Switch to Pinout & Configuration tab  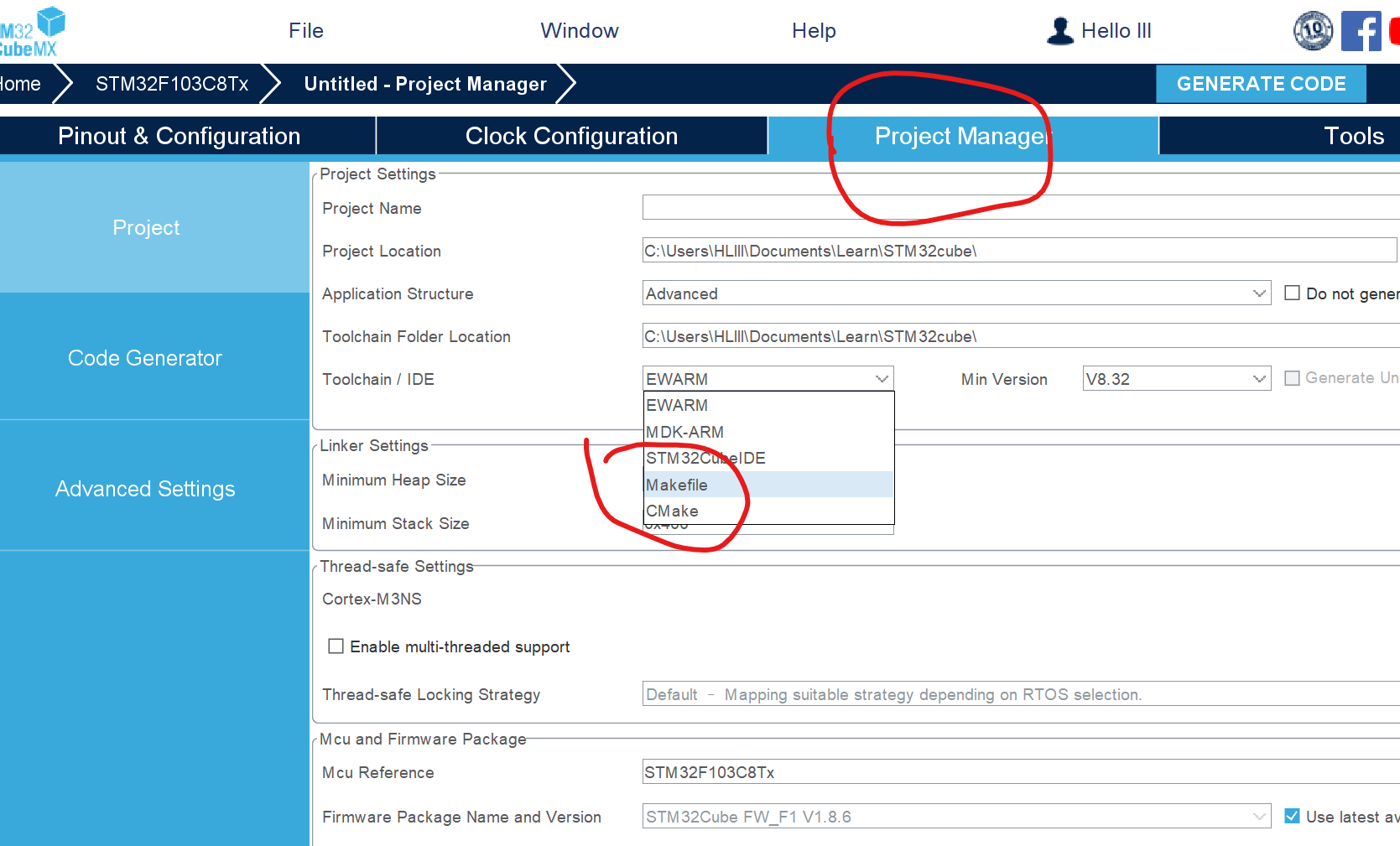(179, 136)
